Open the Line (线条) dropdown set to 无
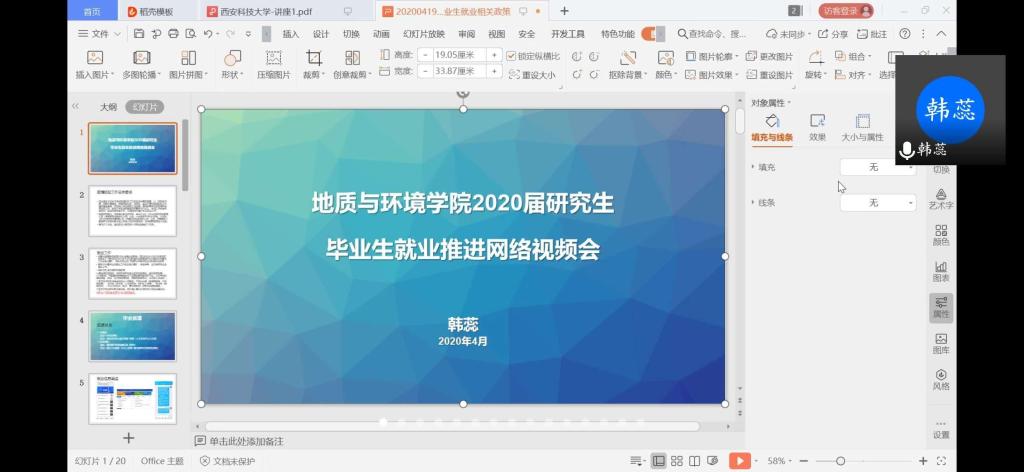The width and height of the screenshot is (1024, 472). [877, 203]
